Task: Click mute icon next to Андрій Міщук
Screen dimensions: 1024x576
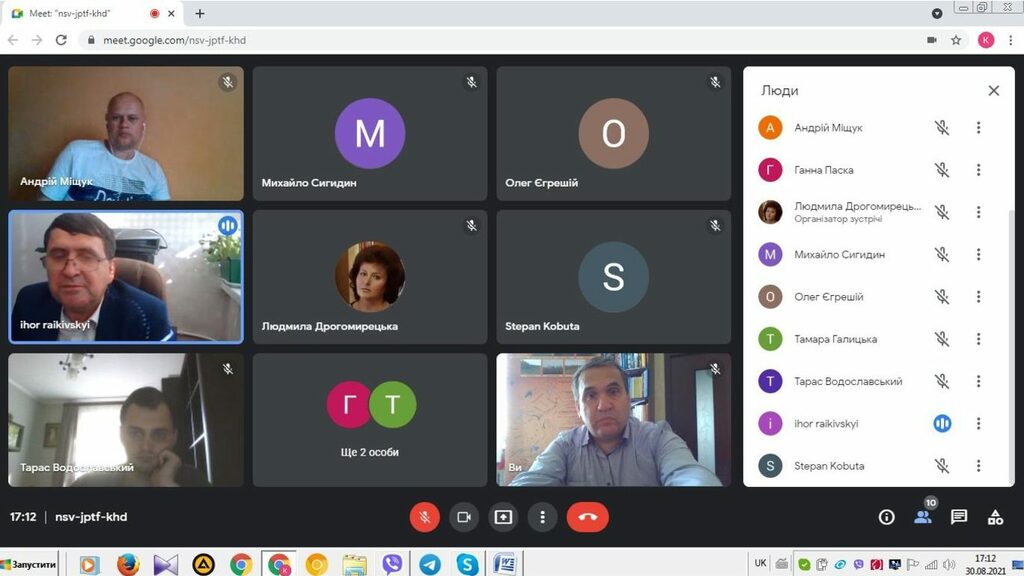Action: point(942,128)
